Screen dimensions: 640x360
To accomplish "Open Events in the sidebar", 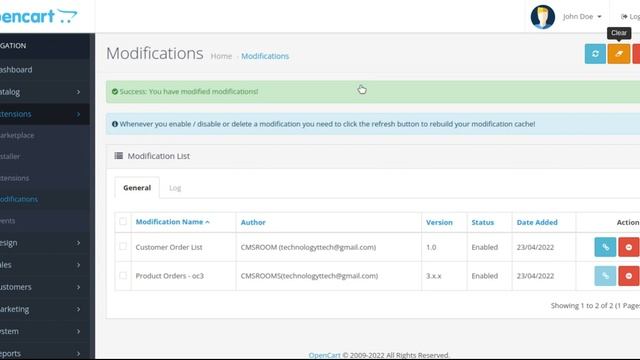I will pos(45,221).
